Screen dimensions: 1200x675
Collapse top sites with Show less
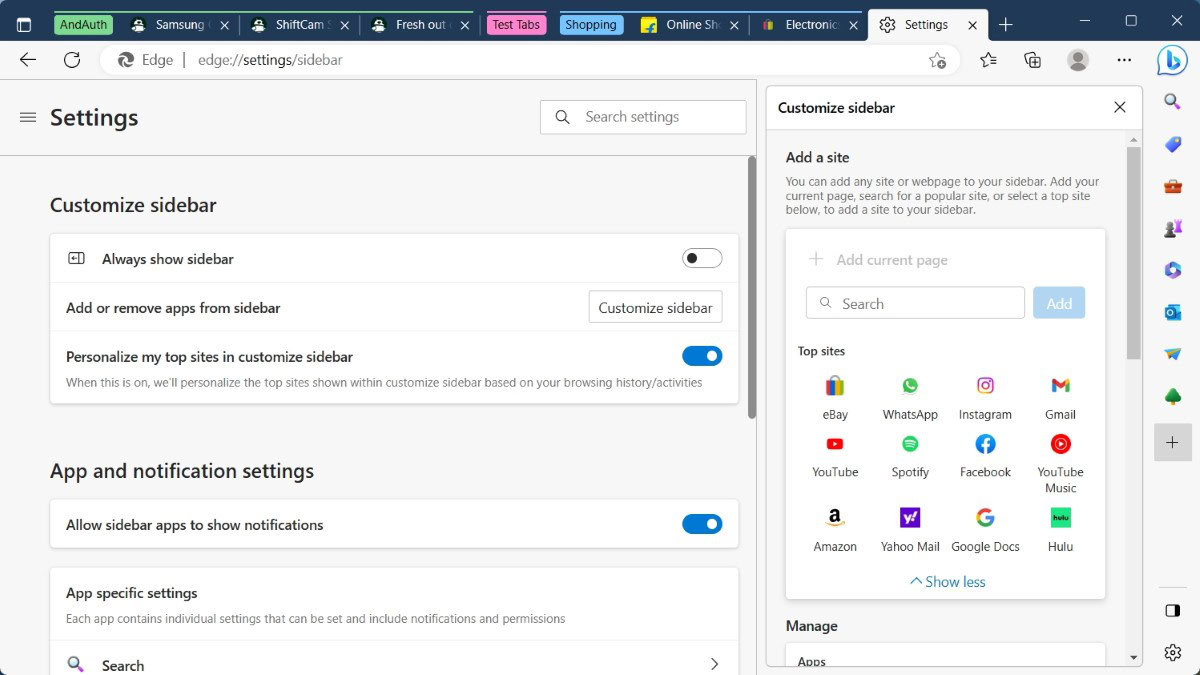[x=946, y=582]
